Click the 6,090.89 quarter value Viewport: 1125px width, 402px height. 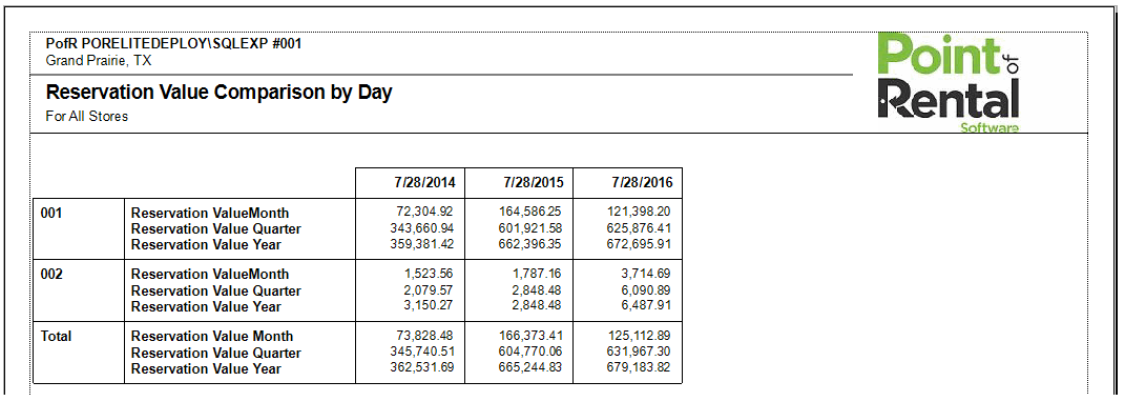tap(645, 291)
